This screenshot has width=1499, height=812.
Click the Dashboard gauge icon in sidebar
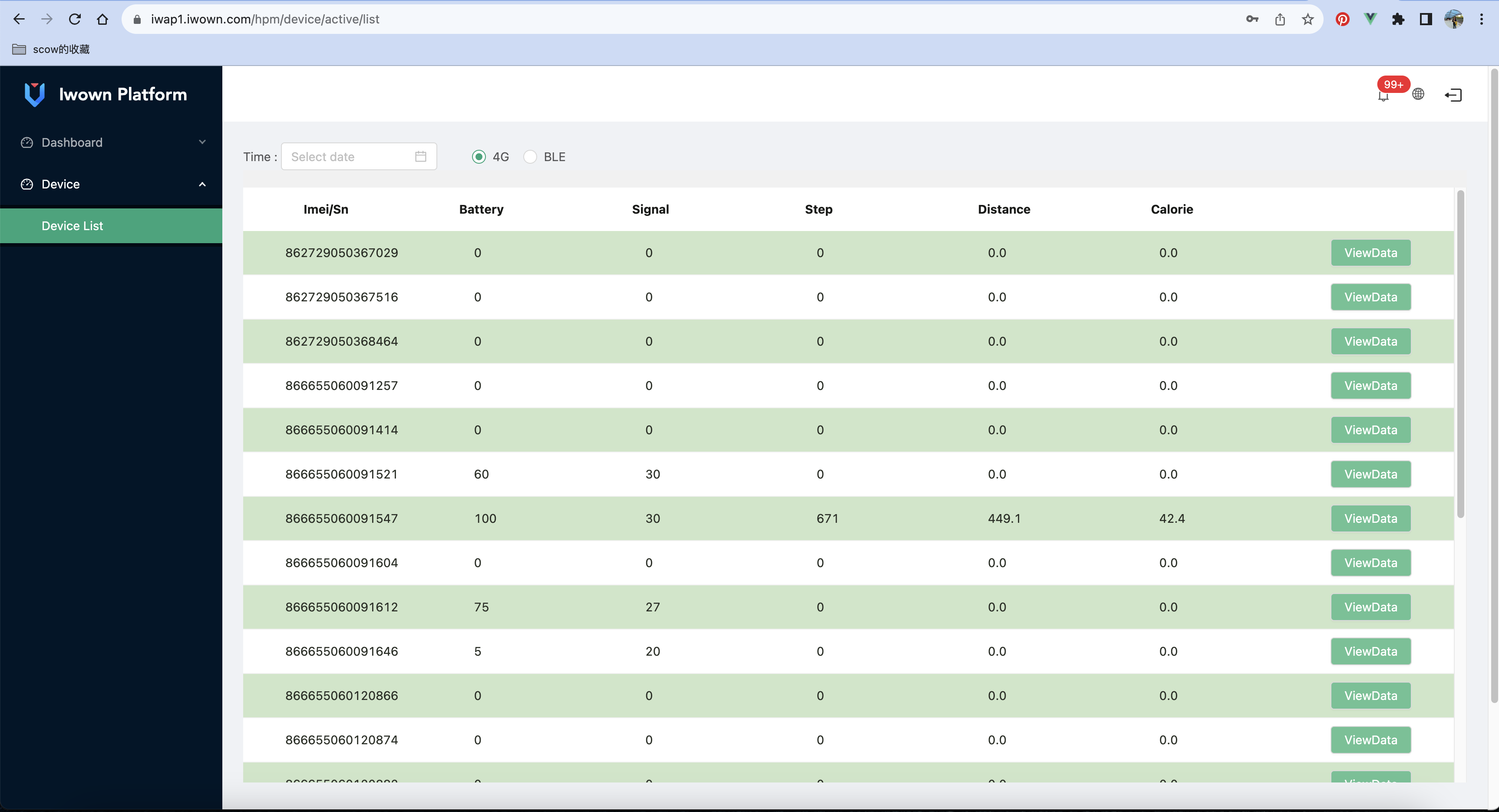click(x=27, y=142)
